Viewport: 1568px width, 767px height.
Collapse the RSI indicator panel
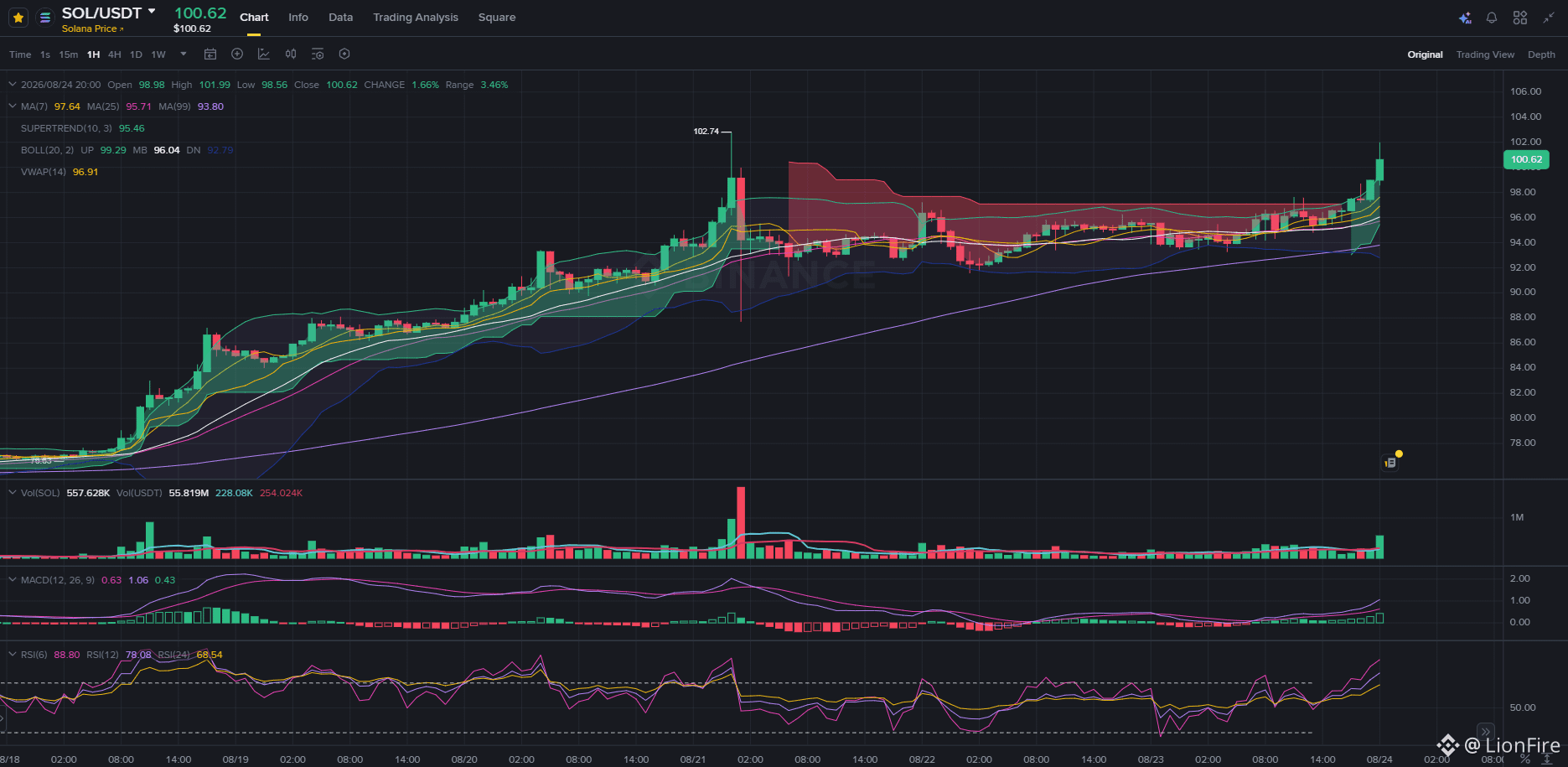click(x=13, y=655)
